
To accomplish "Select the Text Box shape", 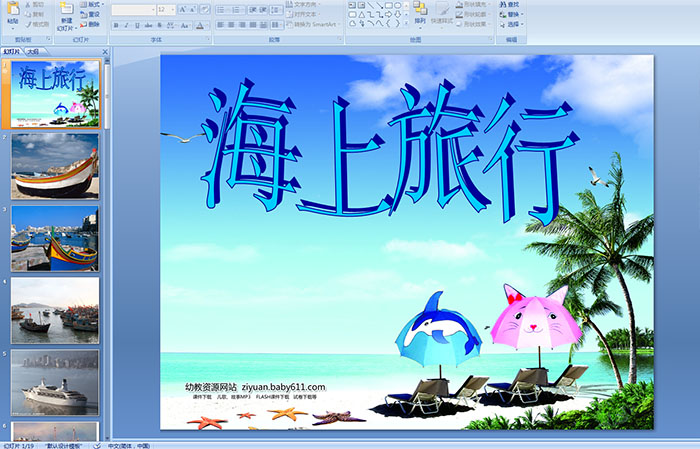I will tap(352, 5).
